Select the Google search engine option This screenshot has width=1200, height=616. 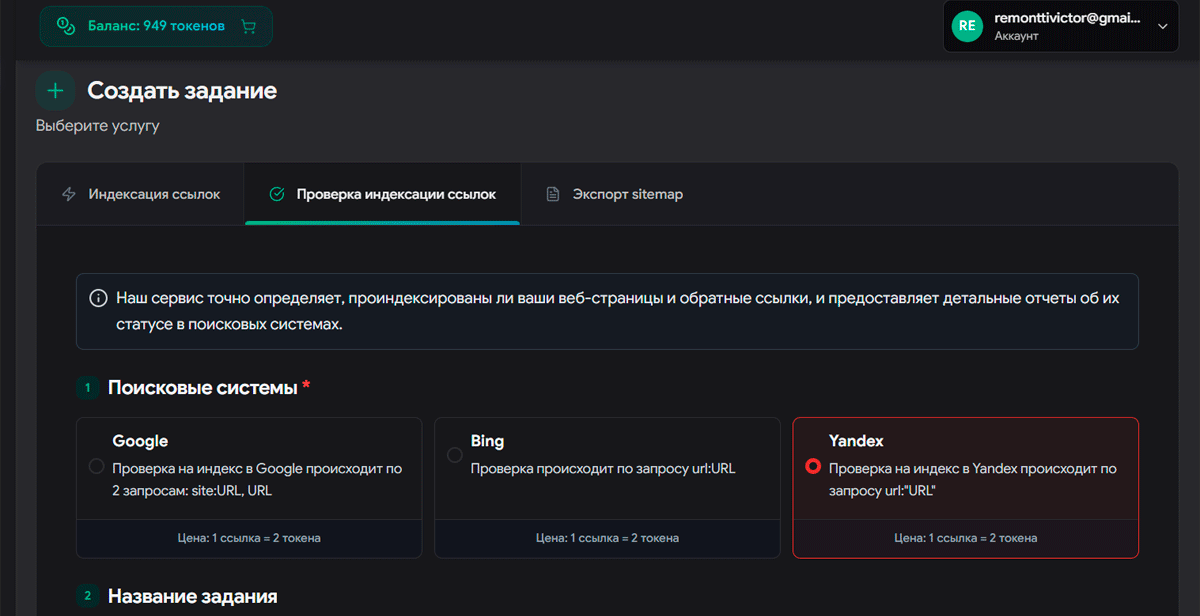[97, 466]
